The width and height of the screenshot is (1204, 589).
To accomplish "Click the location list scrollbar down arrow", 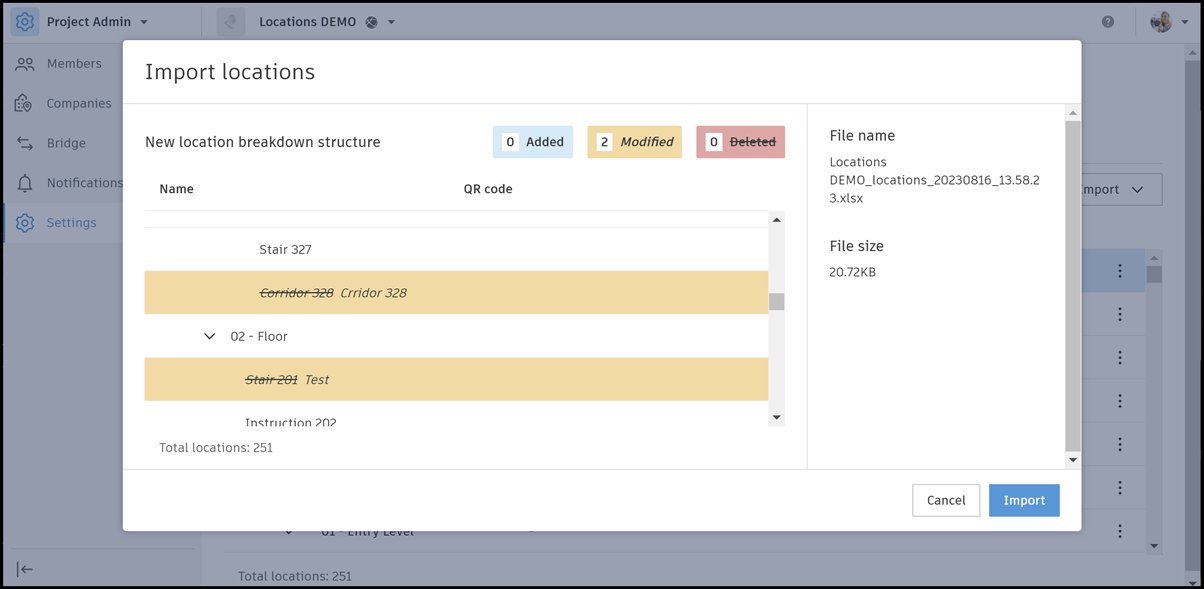I will coord(776,417).
